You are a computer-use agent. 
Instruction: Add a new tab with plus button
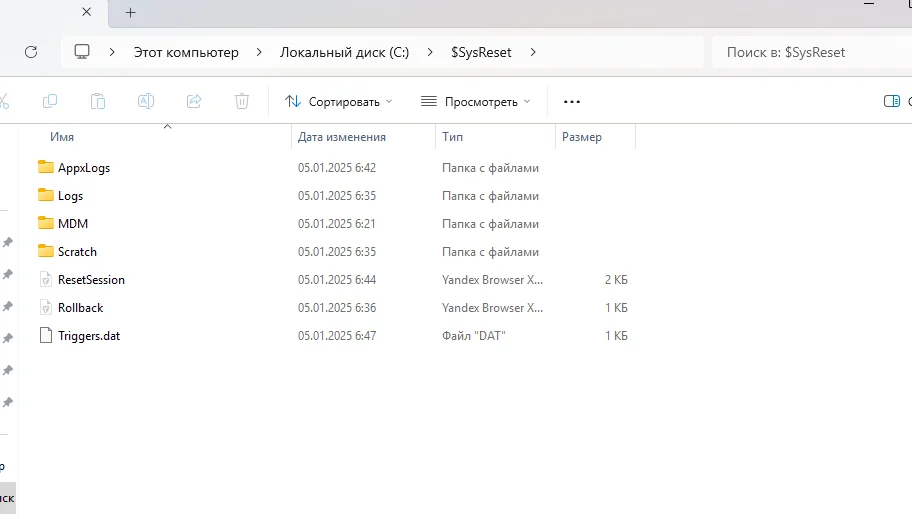(130, 12)
